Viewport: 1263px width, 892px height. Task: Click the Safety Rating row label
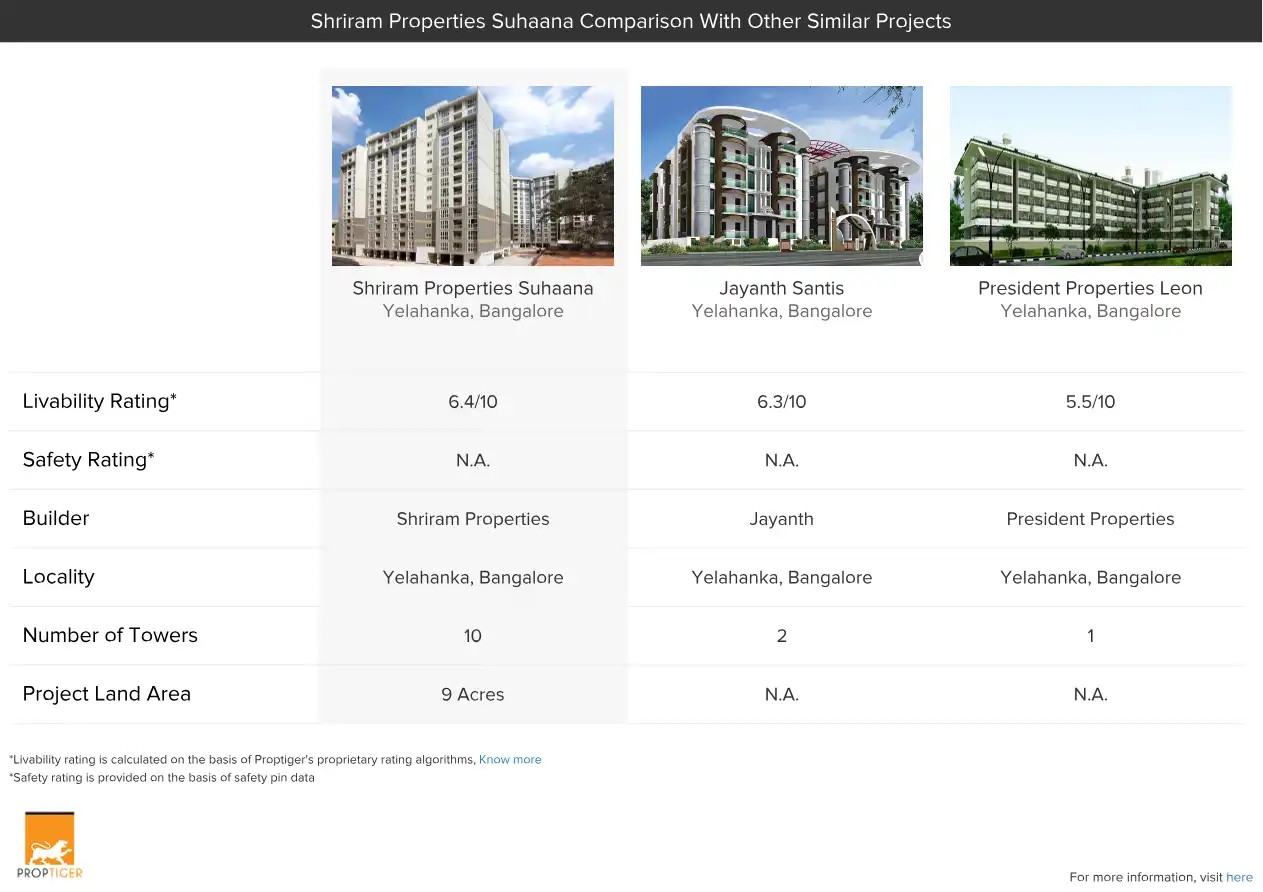point(88,460)
